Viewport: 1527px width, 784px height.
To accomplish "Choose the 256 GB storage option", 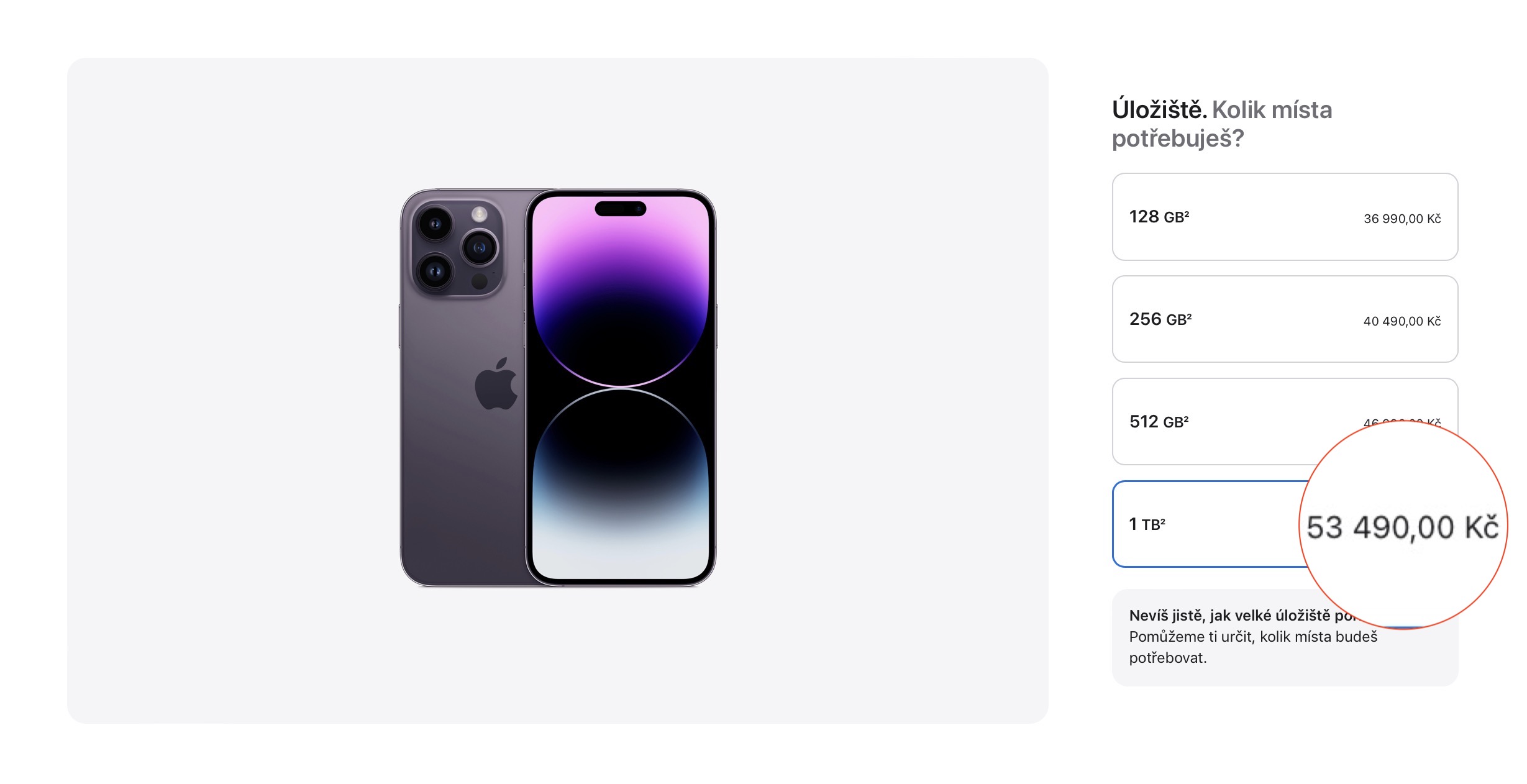I will pyautogui.click(x=1283, y=319).
